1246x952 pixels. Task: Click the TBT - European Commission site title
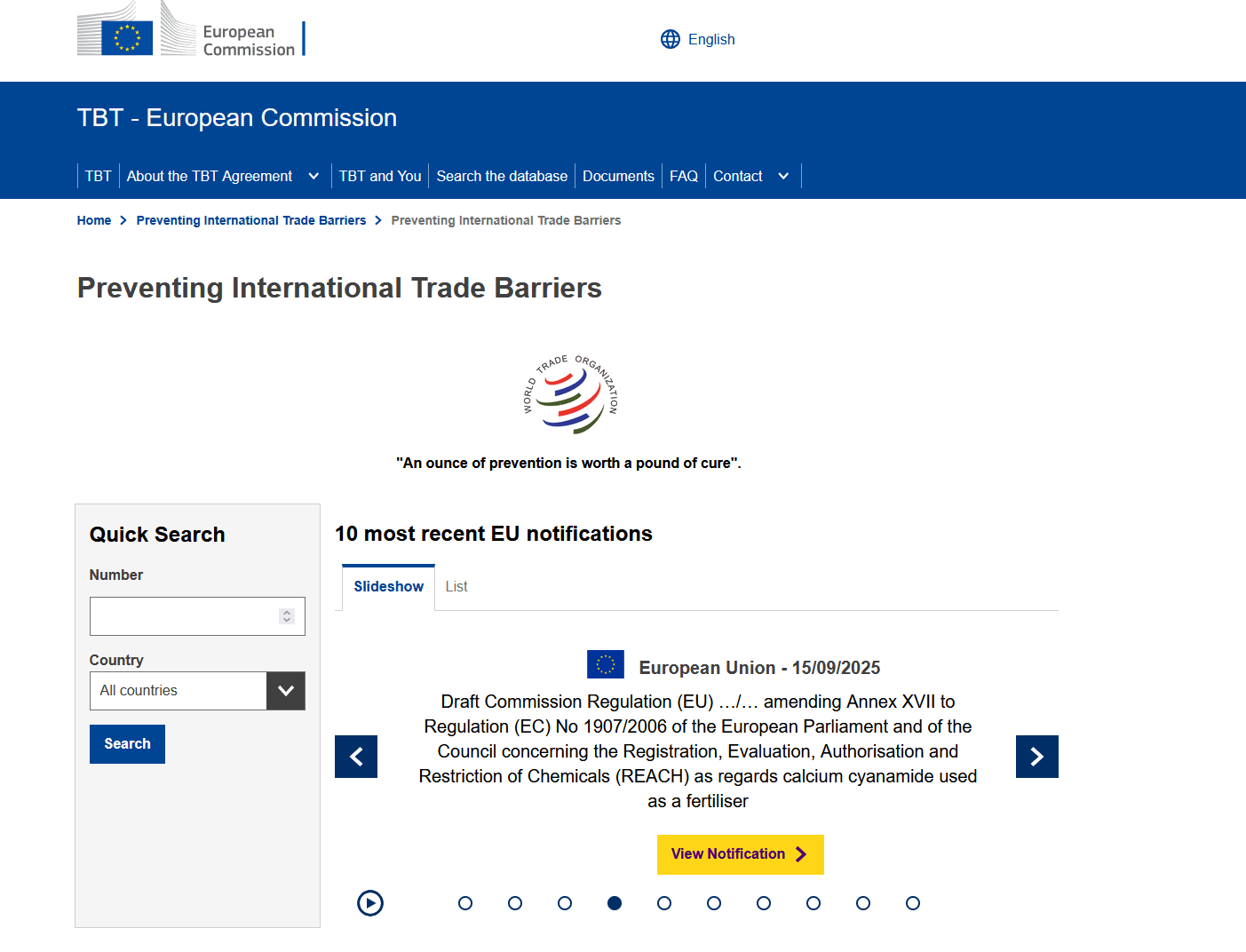pos(237,117)
